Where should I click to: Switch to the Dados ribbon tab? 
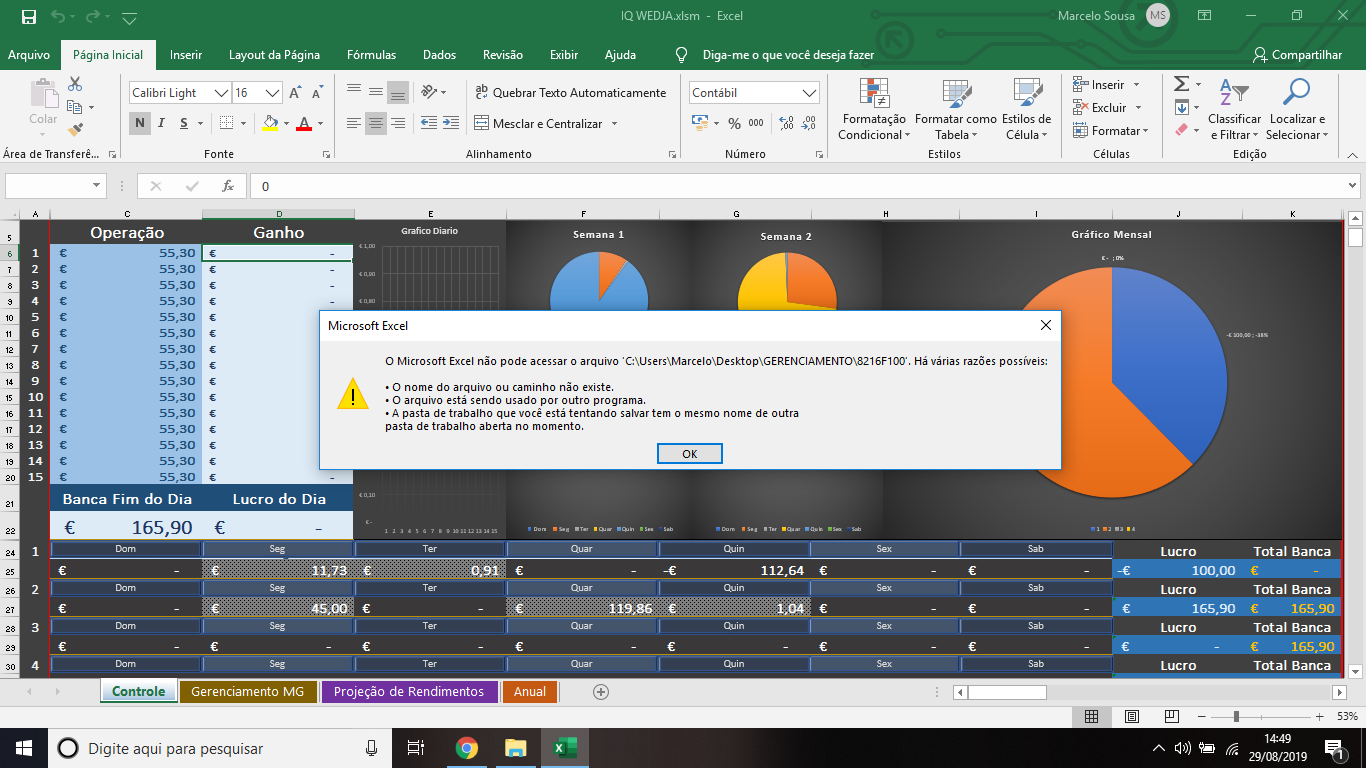439,55
